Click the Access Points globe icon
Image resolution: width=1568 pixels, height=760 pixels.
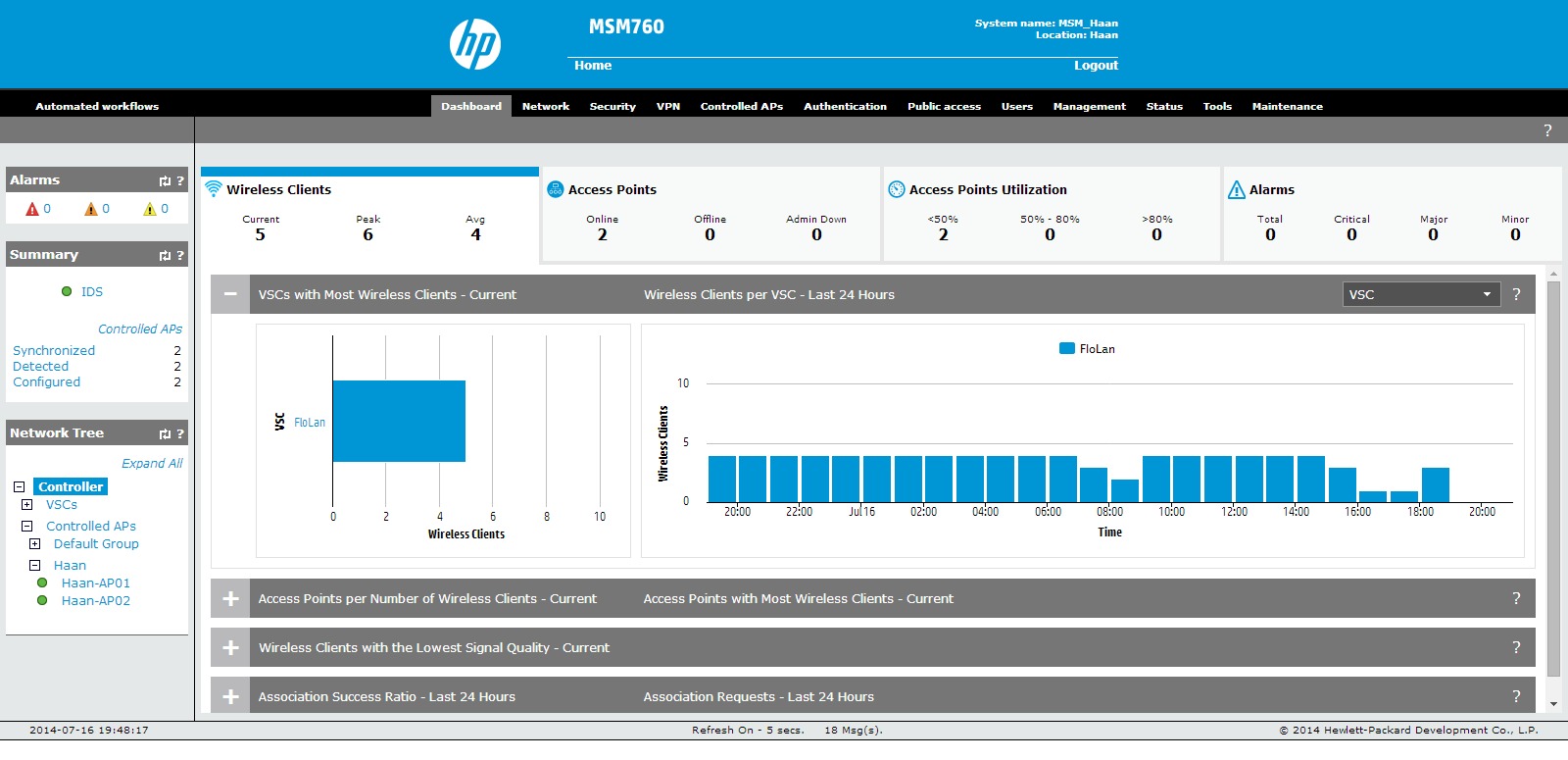[x=555, y=189]
